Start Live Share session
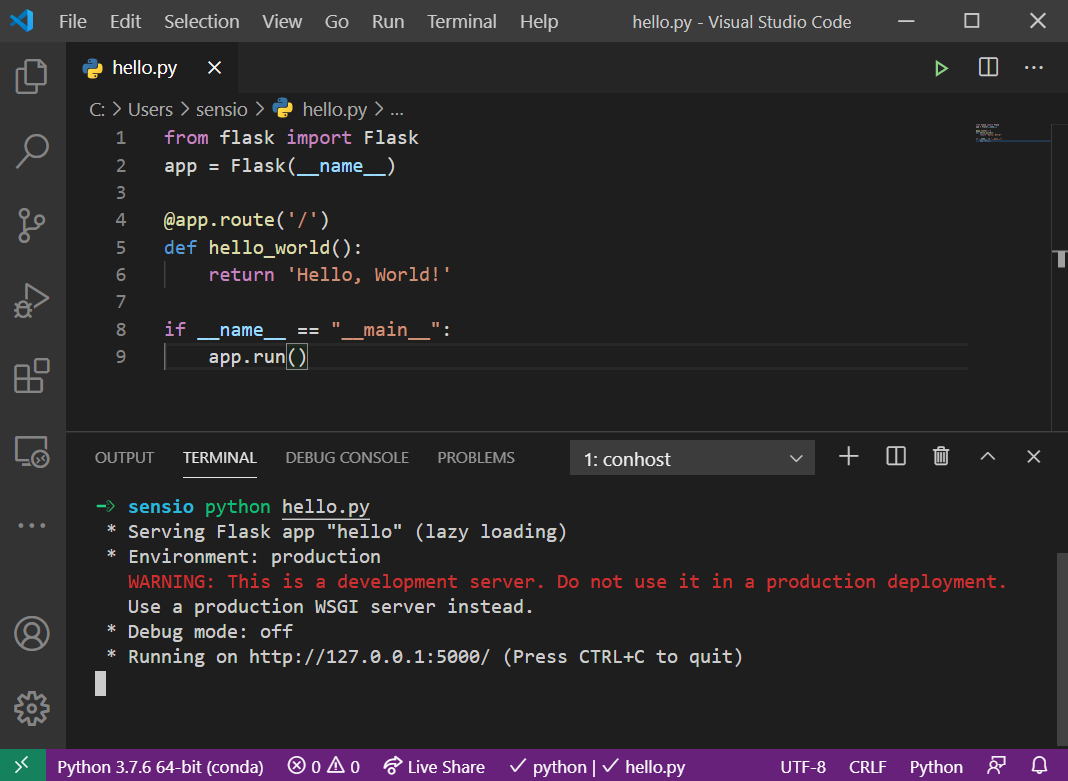 (x=434, y=767)
